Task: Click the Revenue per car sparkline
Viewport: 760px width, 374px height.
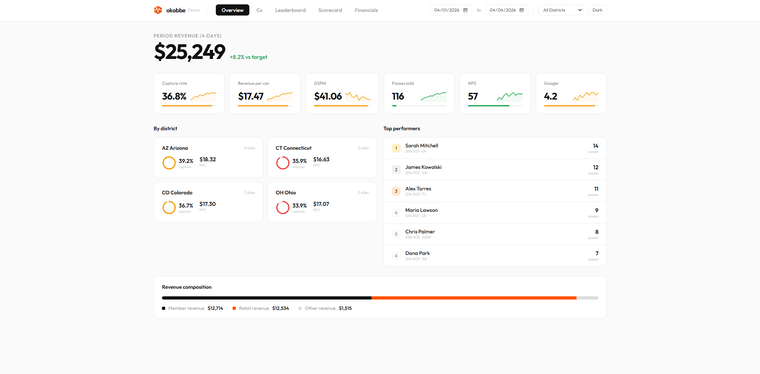Action: (279, 96)
